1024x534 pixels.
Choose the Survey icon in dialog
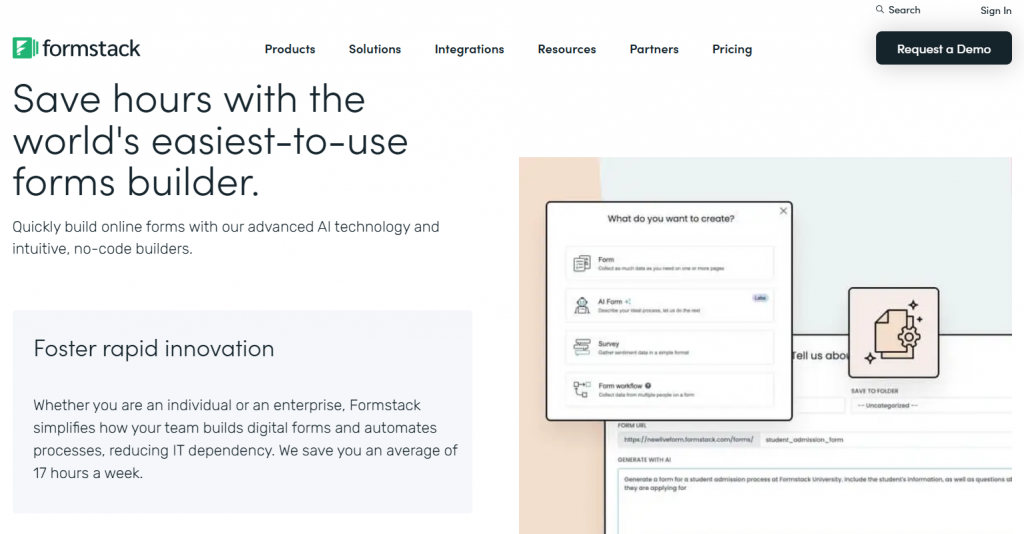pyautogui.click(x=582, y=347)
